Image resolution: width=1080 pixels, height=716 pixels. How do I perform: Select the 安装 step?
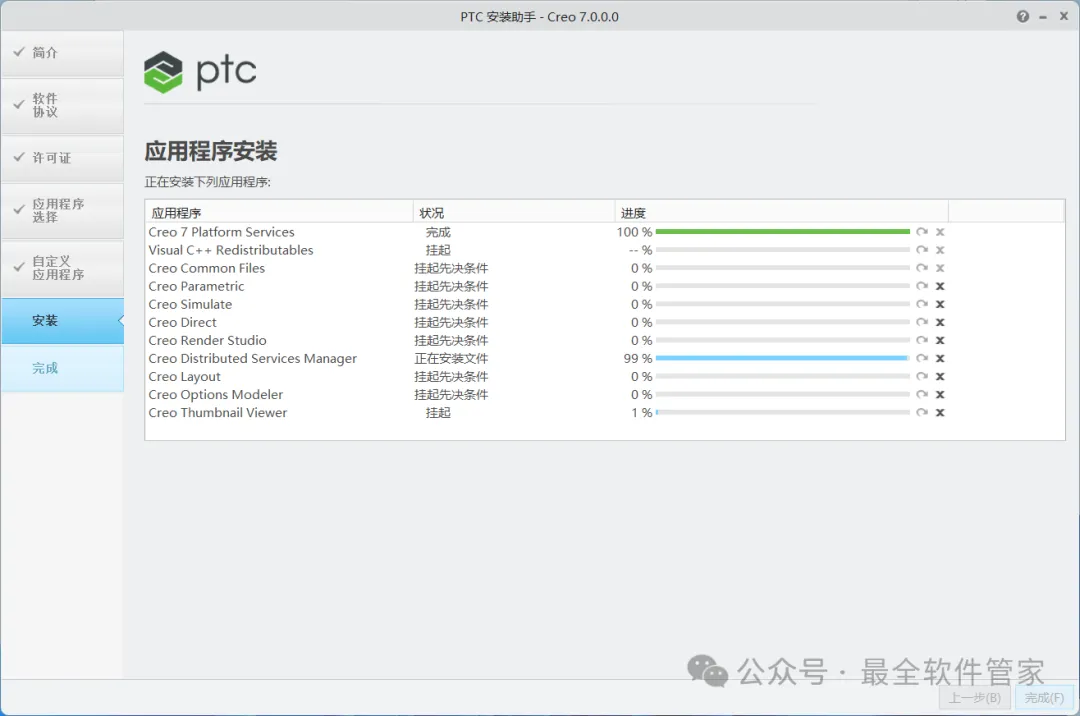tap(63, 321)
